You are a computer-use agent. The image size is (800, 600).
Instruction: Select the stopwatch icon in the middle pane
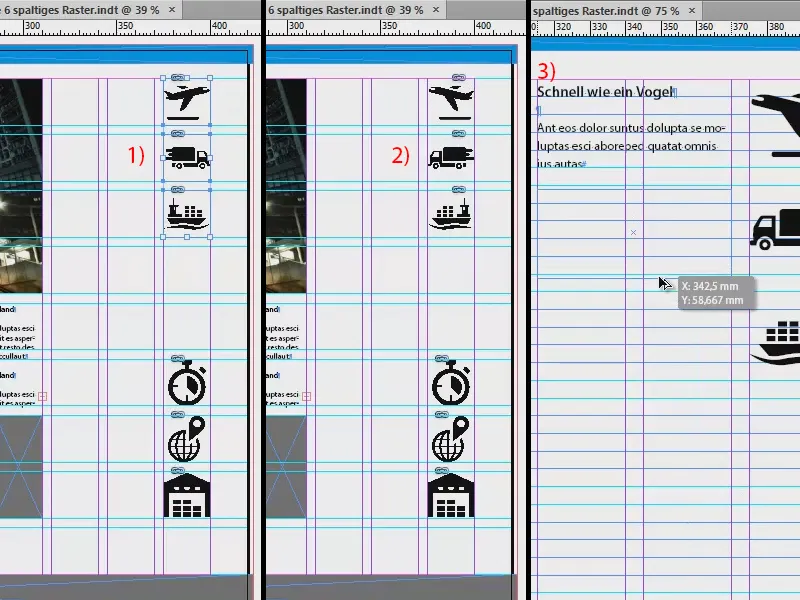452,383
